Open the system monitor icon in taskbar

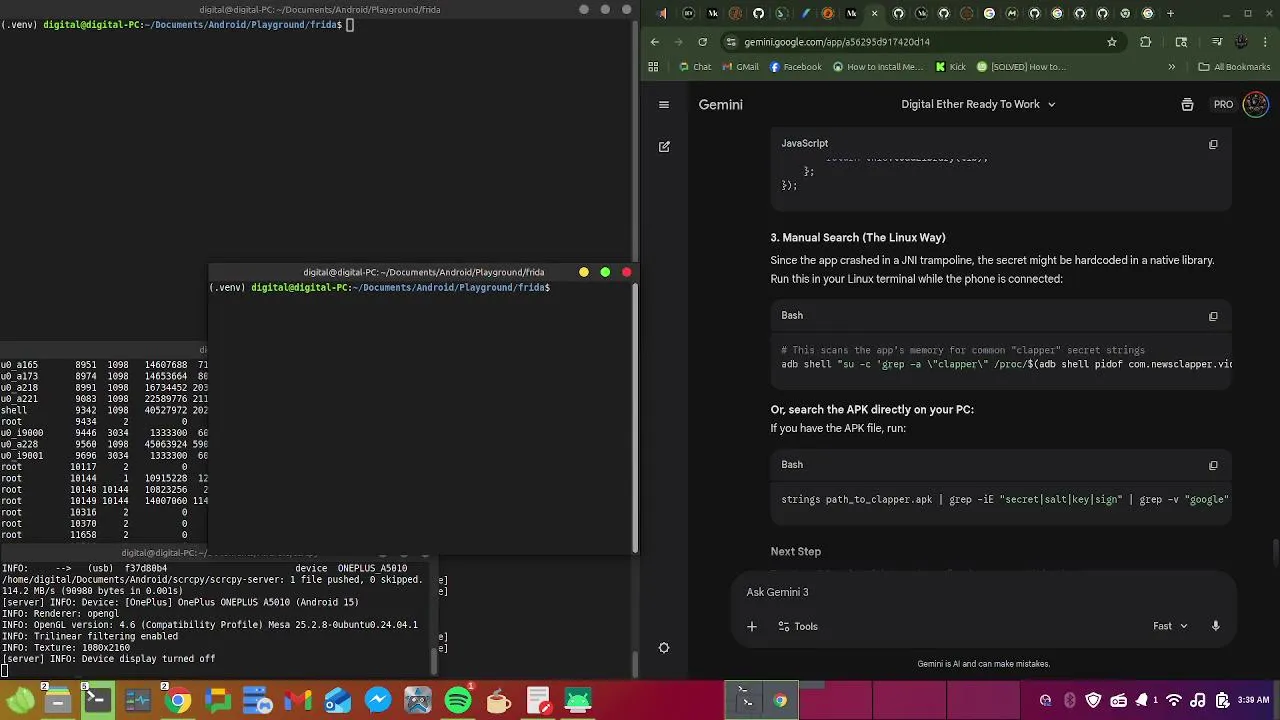pyautogui.click(x=138, y=700)
